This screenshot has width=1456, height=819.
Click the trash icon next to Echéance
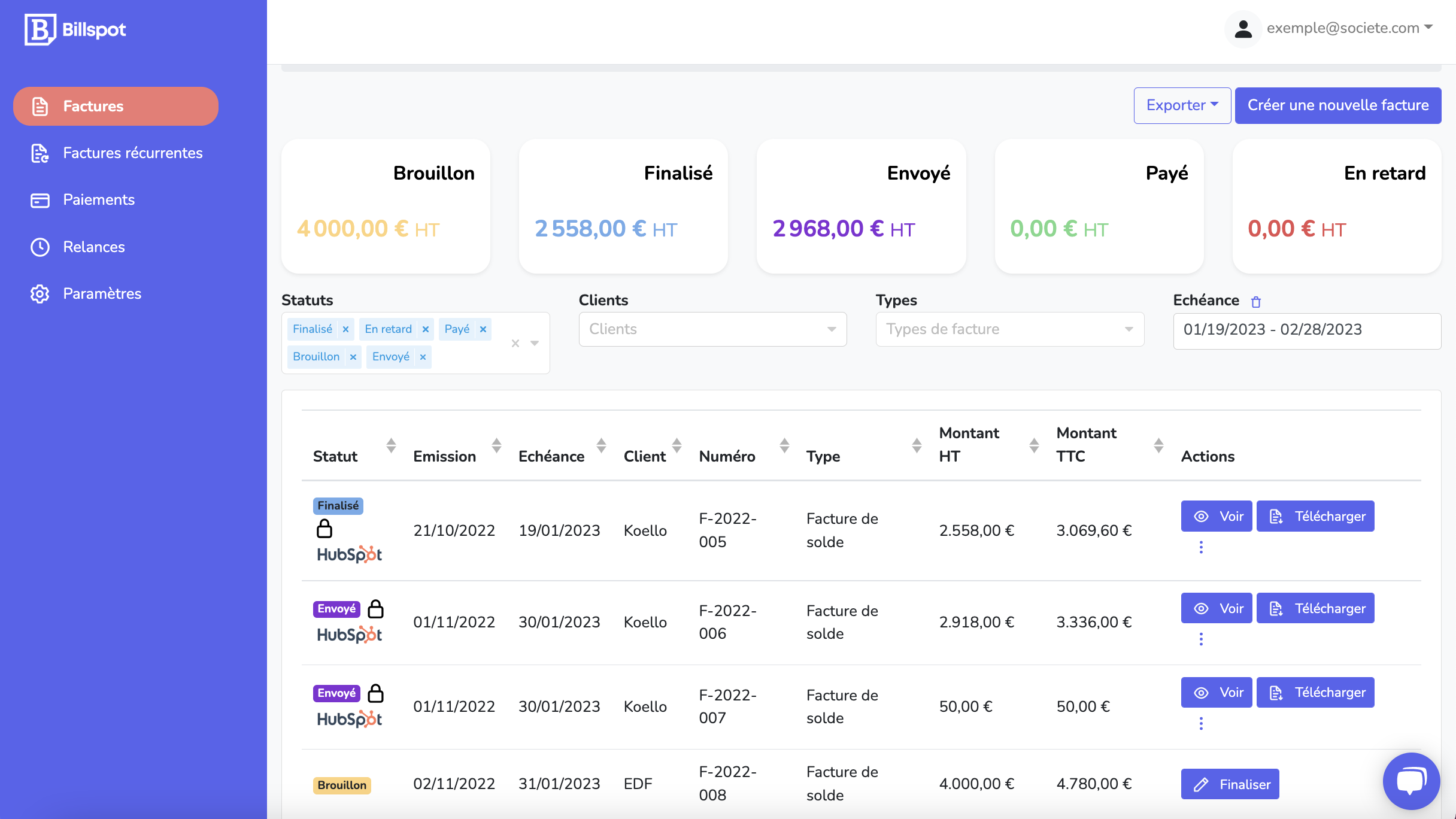pos(1256,302)
